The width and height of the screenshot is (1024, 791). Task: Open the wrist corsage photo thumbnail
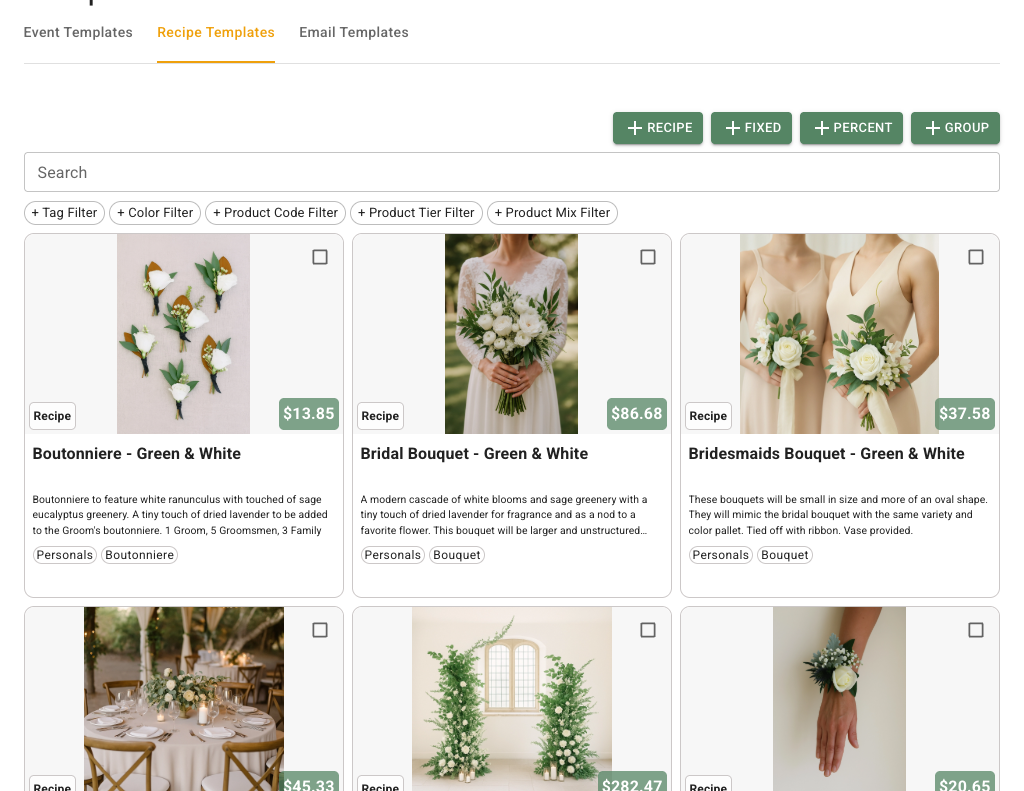[x=839, y=699]
